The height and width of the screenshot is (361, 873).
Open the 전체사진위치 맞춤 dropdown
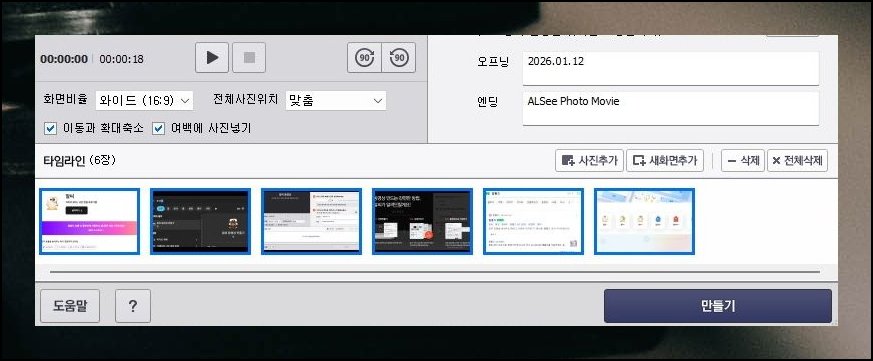coord(336,101)
